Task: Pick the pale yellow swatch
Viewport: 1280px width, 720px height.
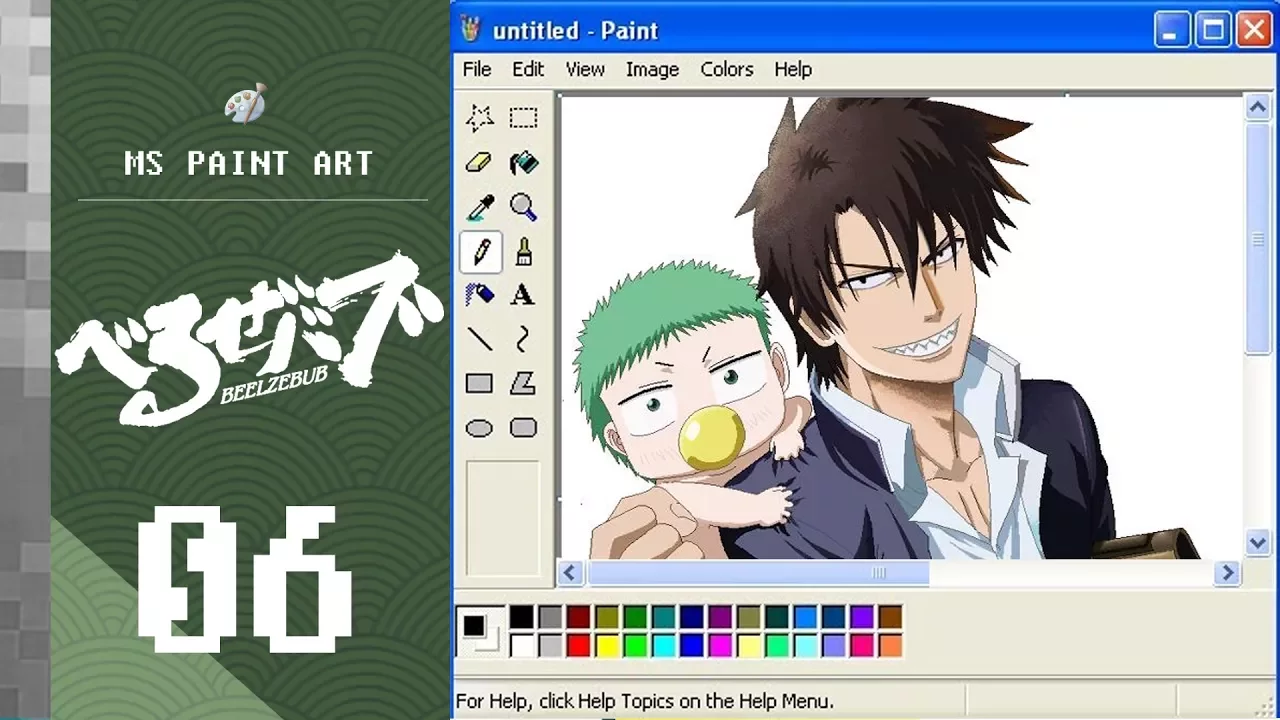Action: pos(748,645)
